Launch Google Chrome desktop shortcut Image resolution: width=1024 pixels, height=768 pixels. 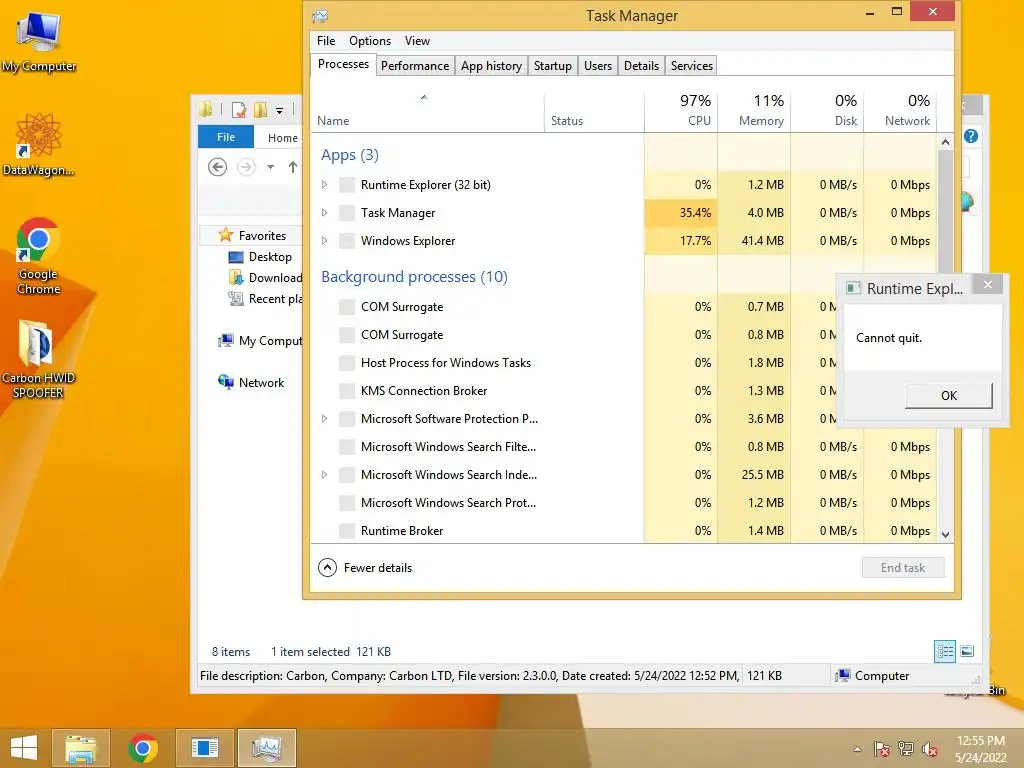(39, 256)
